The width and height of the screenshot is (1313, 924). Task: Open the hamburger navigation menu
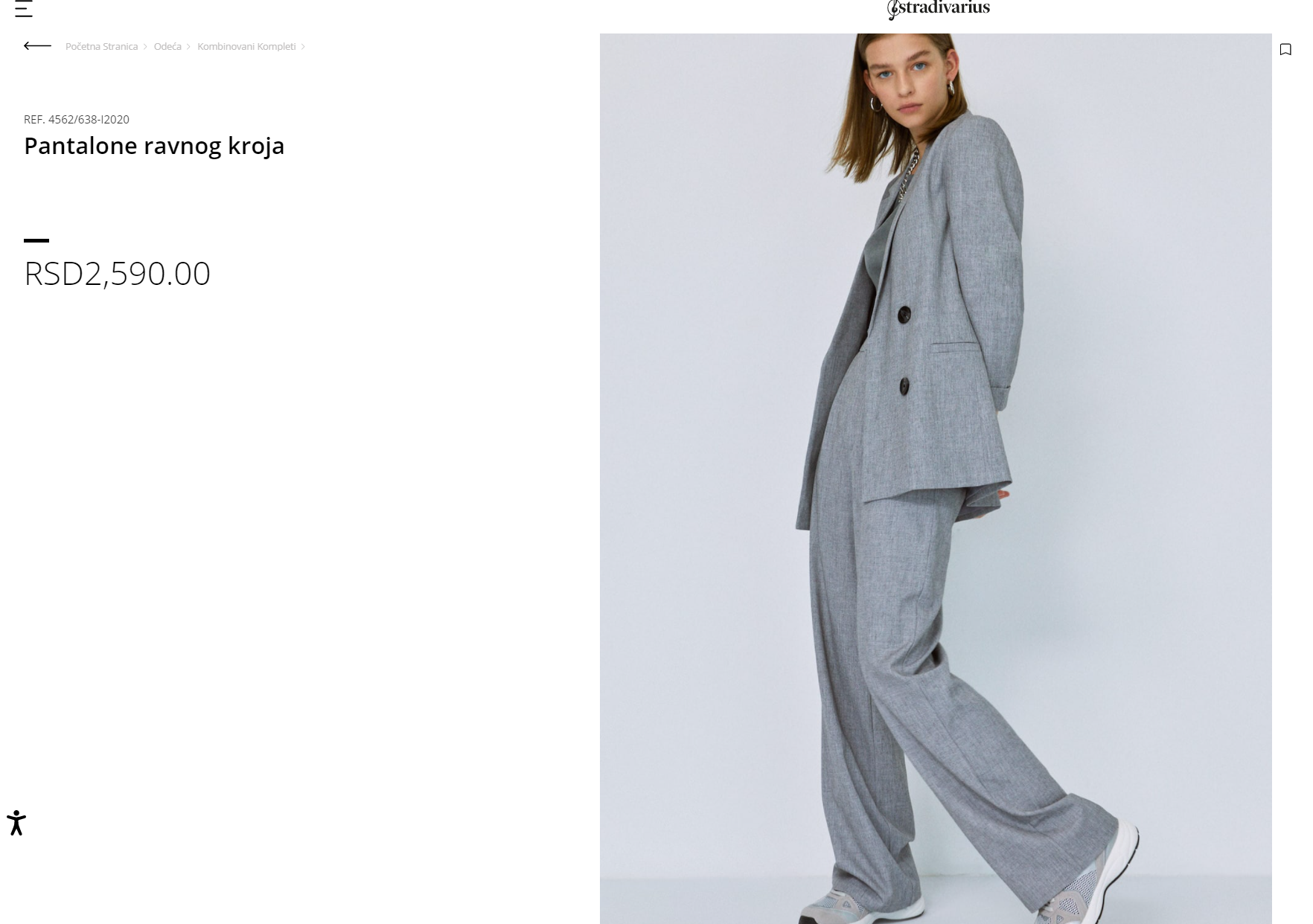pyautogui.click(x=24, y=9)
